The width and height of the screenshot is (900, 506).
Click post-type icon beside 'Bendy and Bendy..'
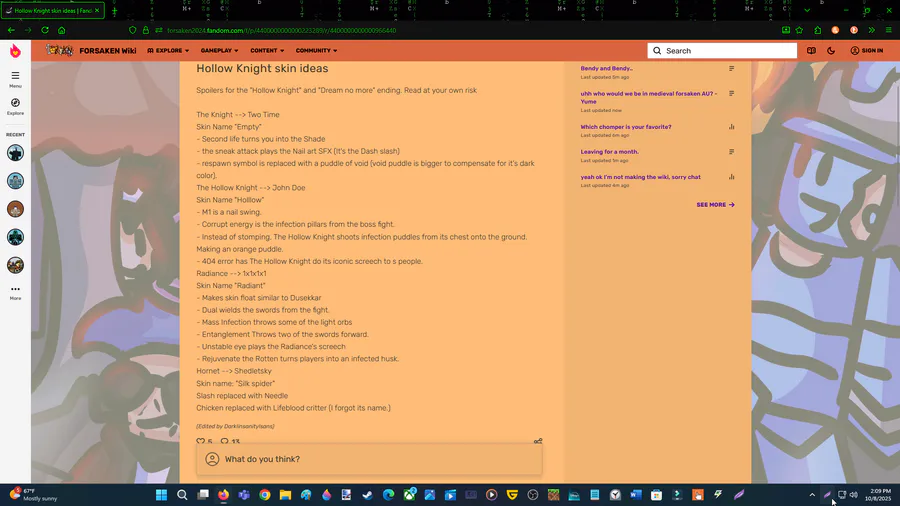tap(731, 68)
